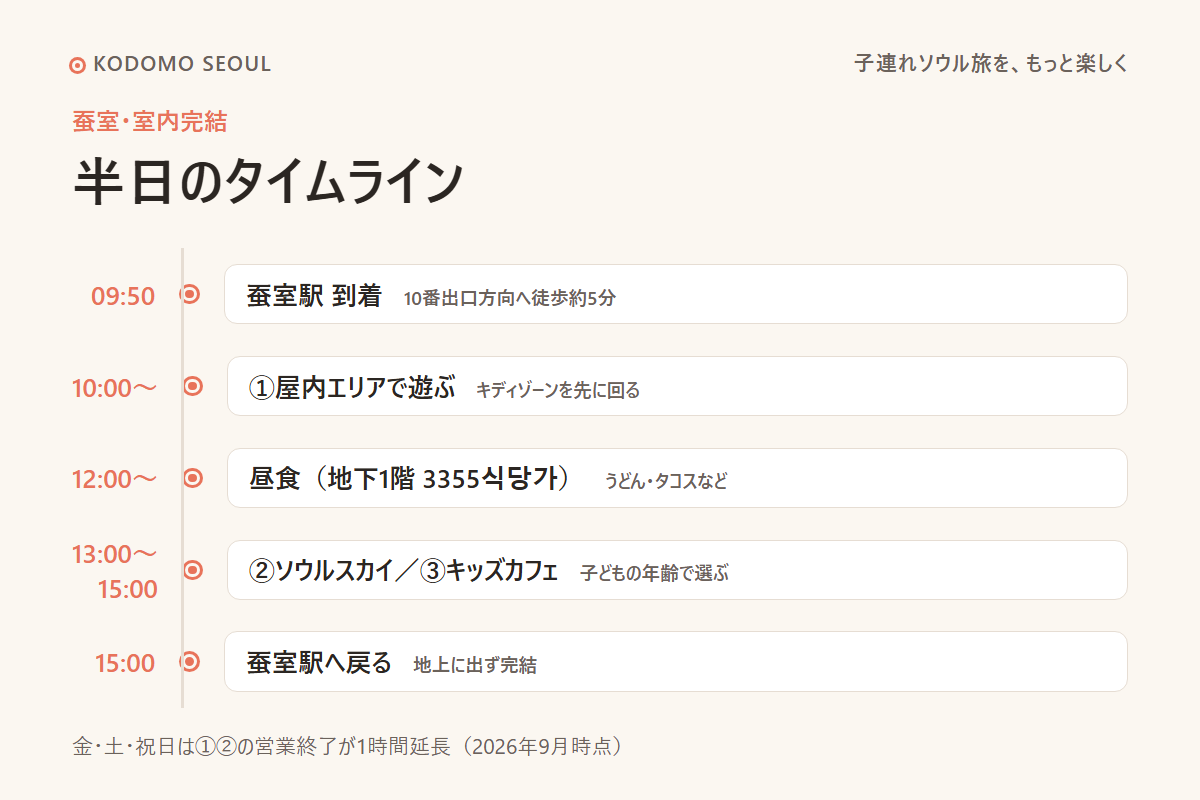Image resolution: width=1200 pixels, height=800 pixels.
Task: Select the note "地上に出ず完結"
Action: click(475, 666)
